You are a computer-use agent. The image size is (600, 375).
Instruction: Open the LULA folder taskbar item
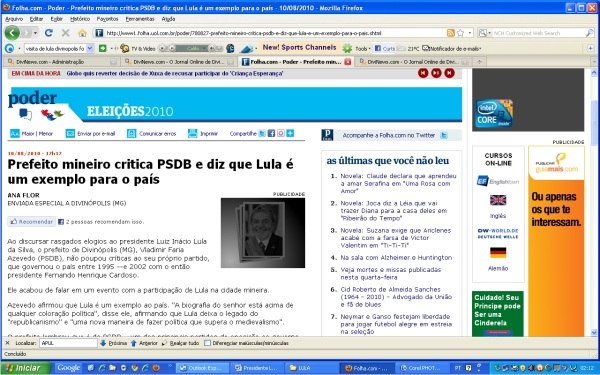pos(311,368)
